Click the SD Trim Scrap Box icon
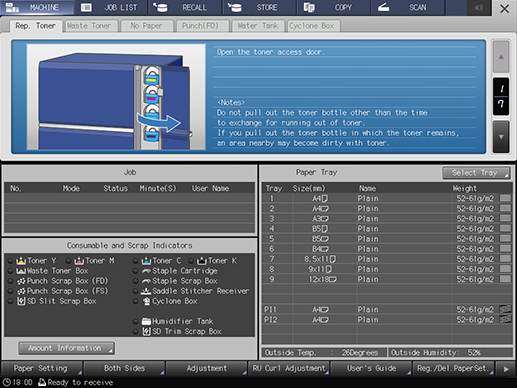This screenshot has height=388, width=517. click(x=146, y=332)
